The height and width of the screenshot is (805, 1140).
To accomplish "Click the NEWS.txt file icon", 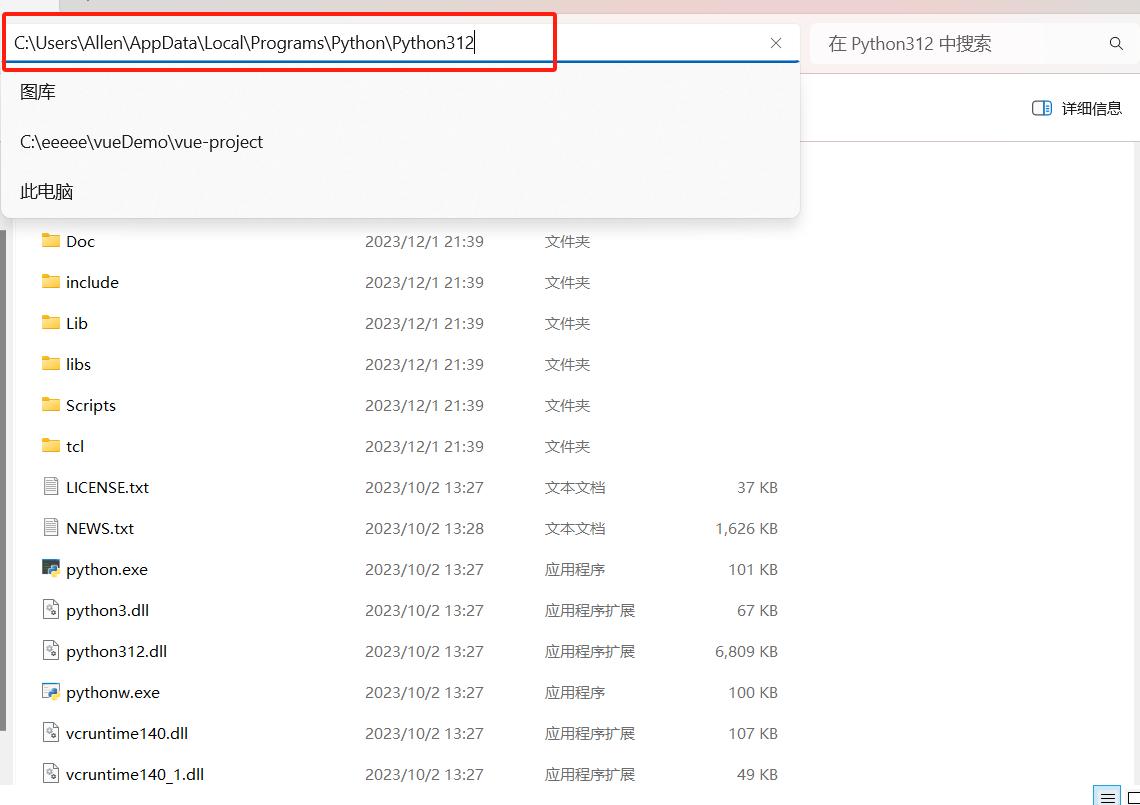I will point(51,528).
